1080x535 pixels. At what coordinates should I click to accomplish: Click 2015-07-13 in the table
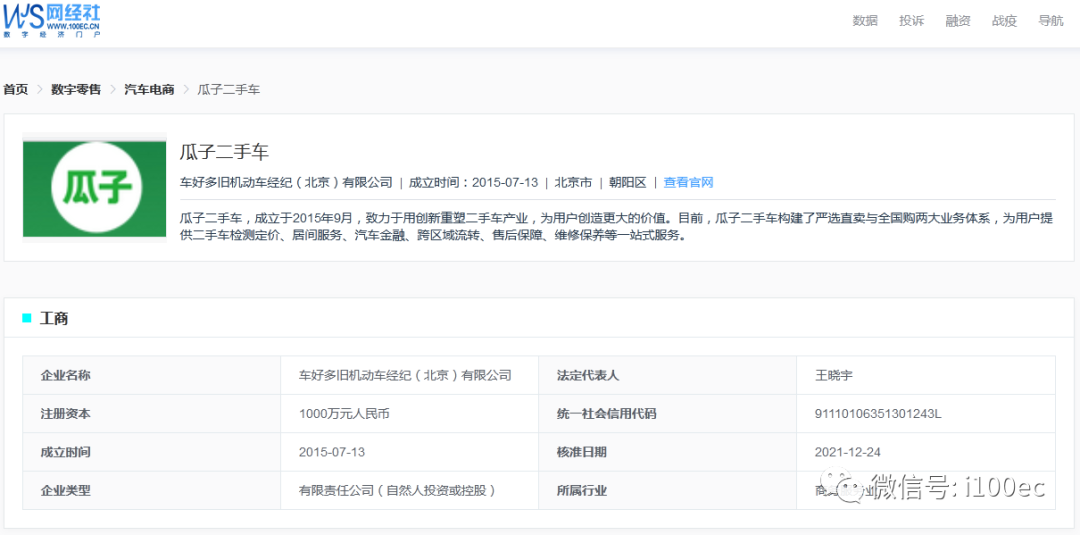[331, 452]
